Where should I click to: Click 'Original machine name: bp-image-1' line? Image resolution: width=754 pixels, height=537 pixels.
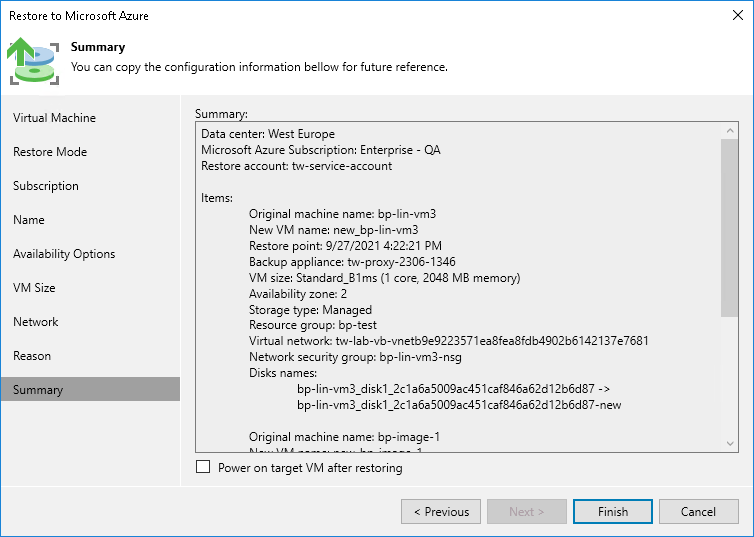point(344,437)
